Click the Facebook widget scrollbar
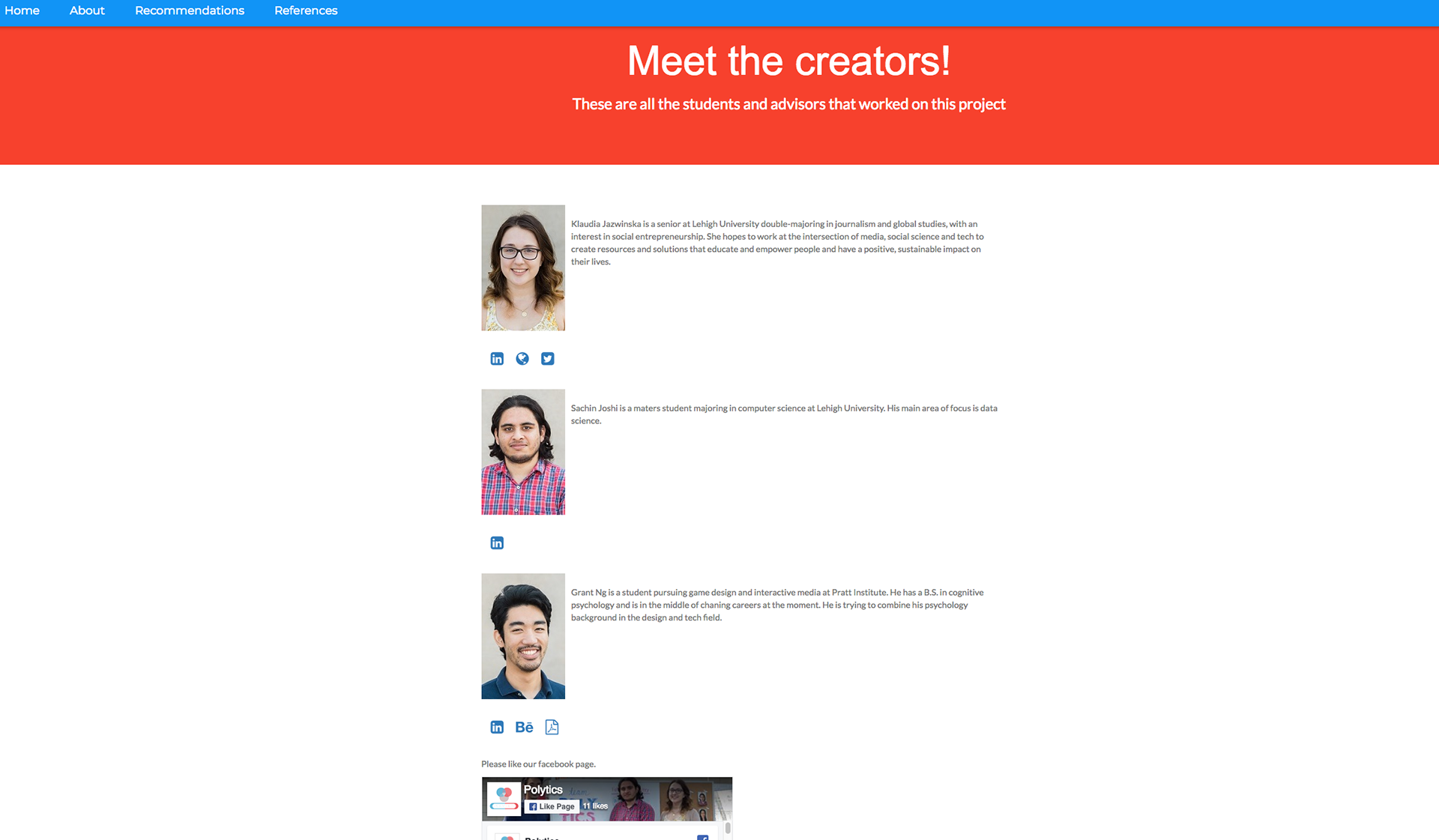Screen dimensions: 1439x840 pos(728,829)
